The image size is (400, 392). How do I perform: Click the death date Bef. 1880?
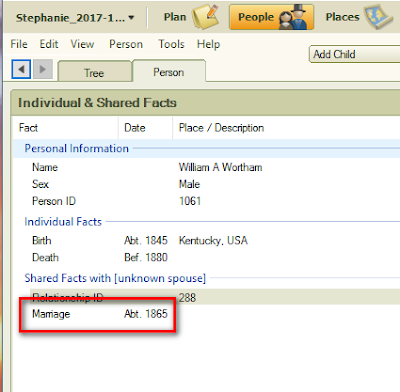146,257
